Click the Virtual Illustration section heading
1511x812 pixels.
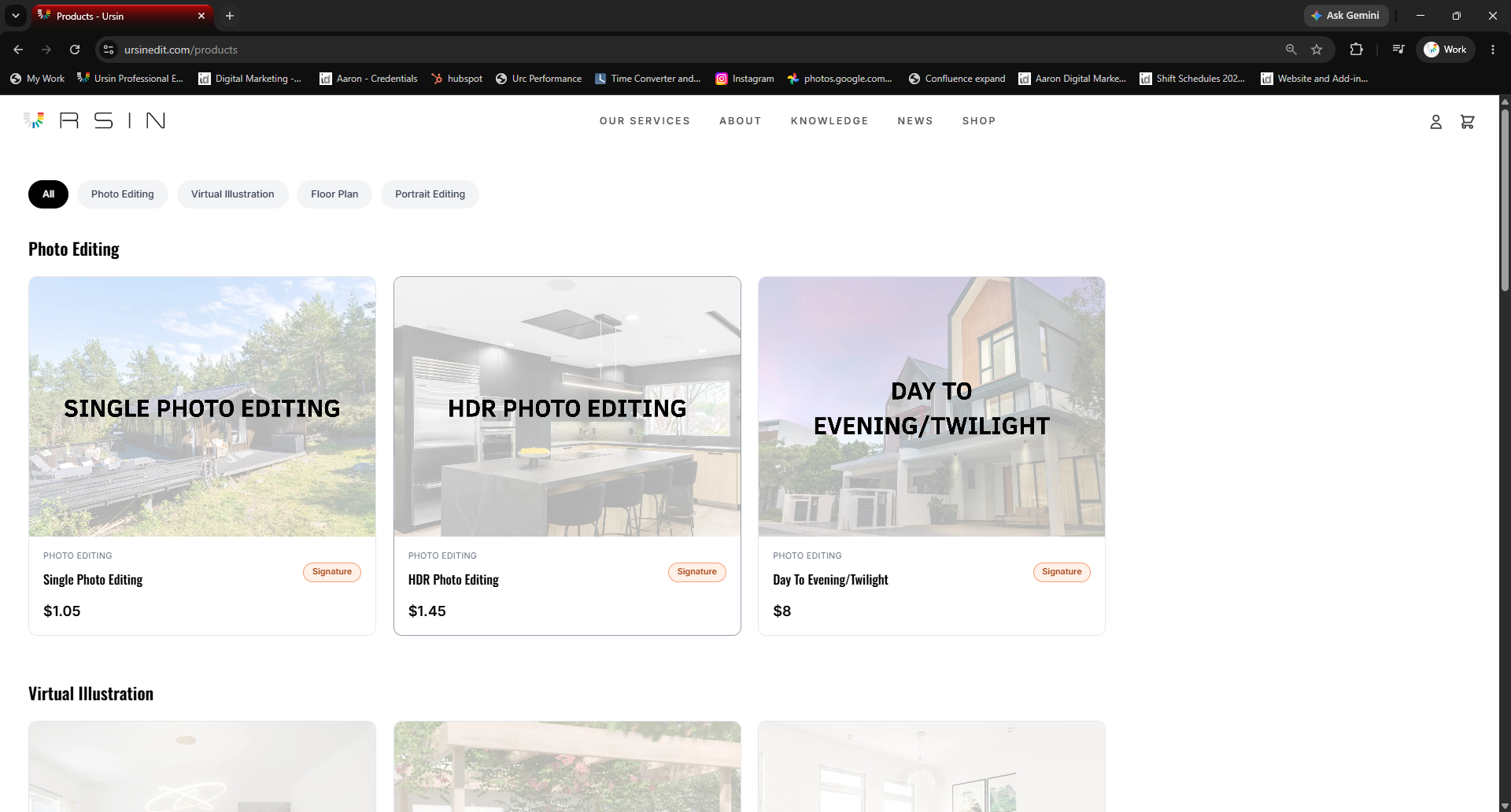pyautogui.click(x=91, y=694)
